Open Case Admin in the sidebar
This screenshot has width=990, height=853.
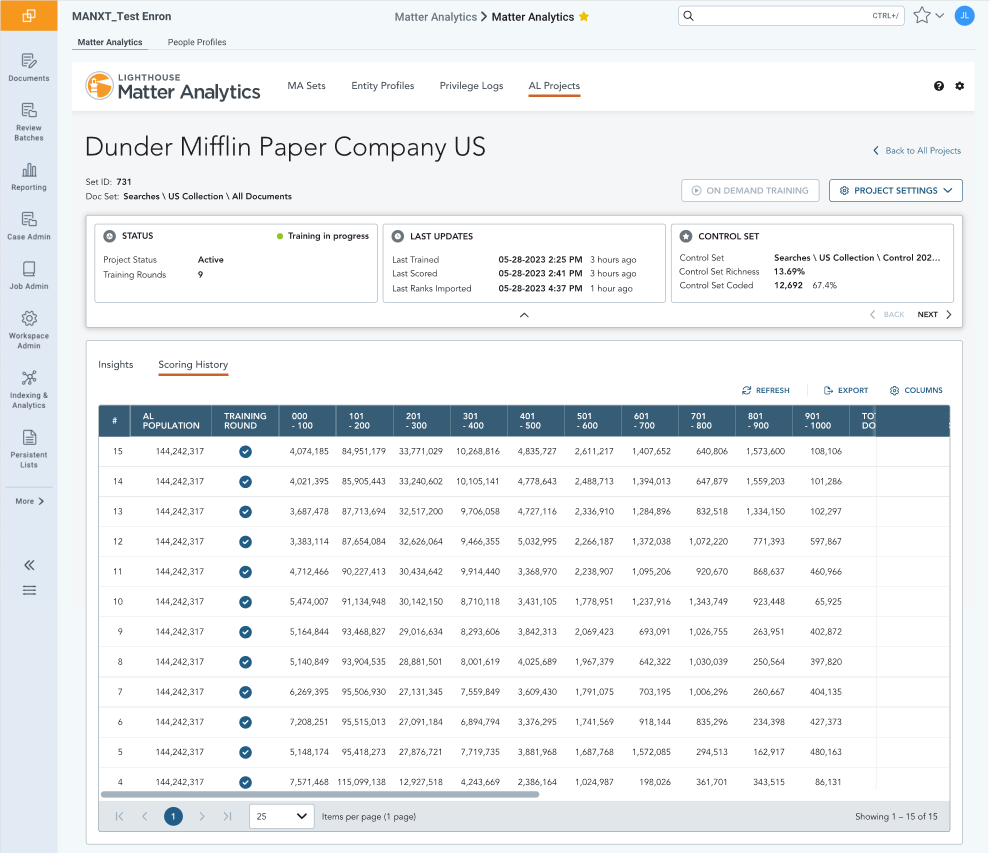point(28,226)
